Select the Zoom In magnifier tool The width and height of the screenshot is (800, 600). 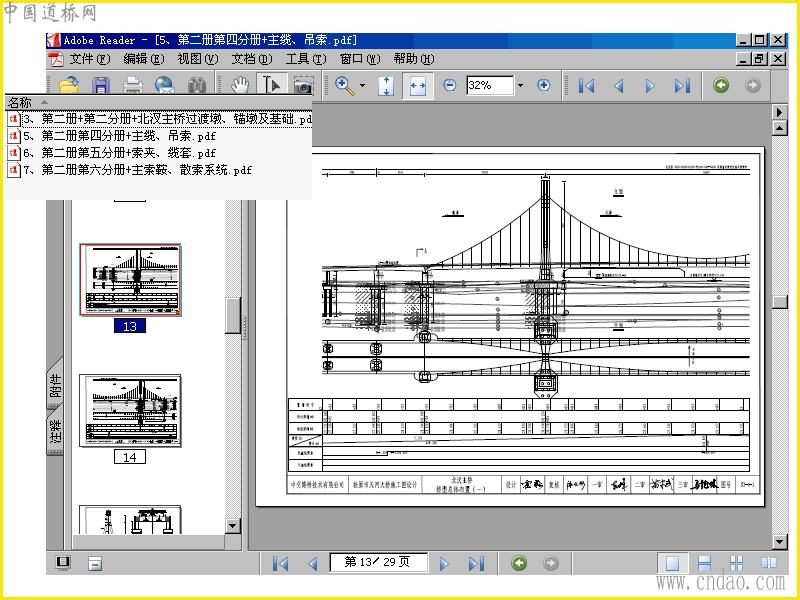tap(344, 85)
